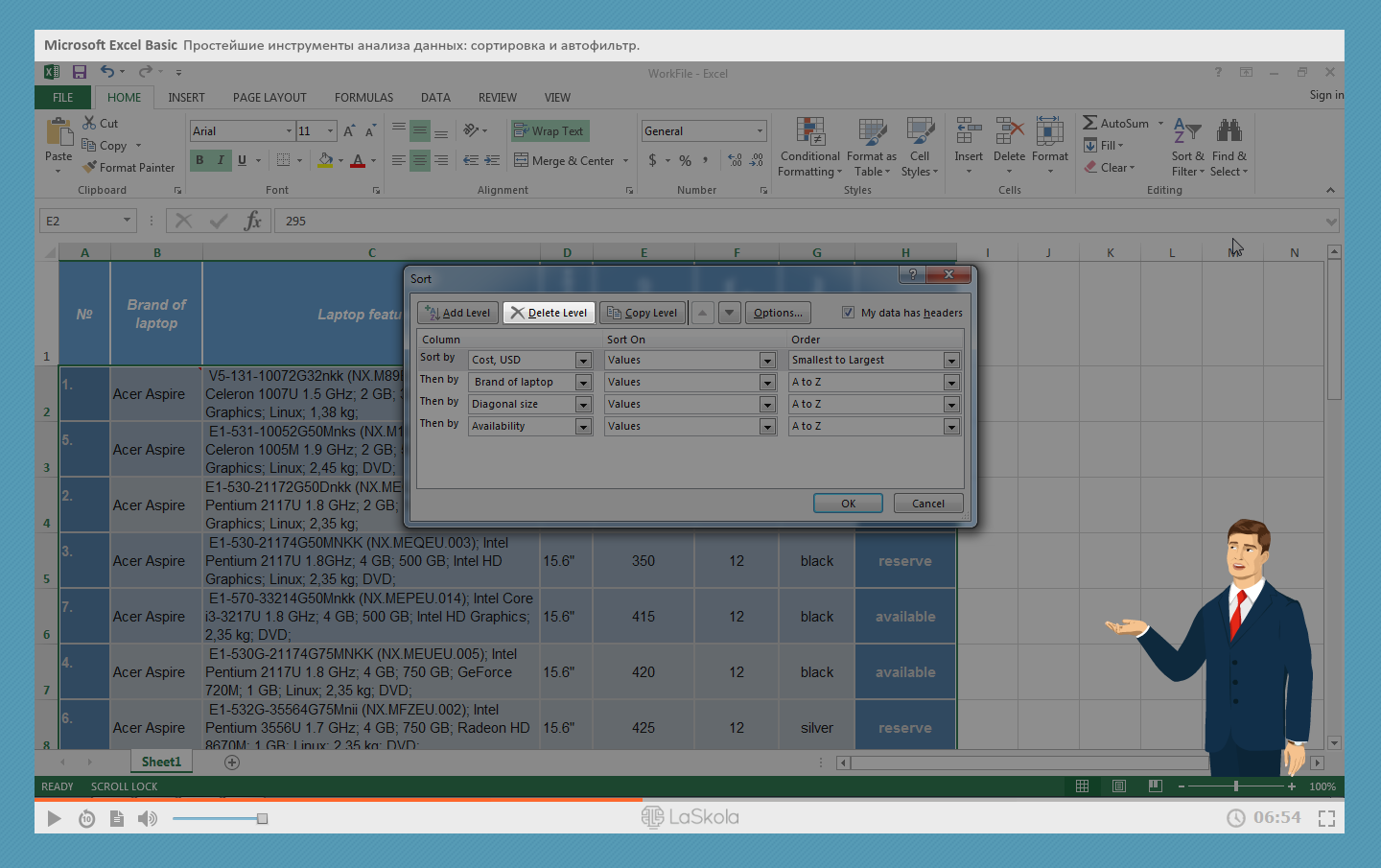Expand the 'Smallest to Largest' order dropdown
Image resolution: width=1381 pixels, height=868 pixels.
(x=951, y=361)
